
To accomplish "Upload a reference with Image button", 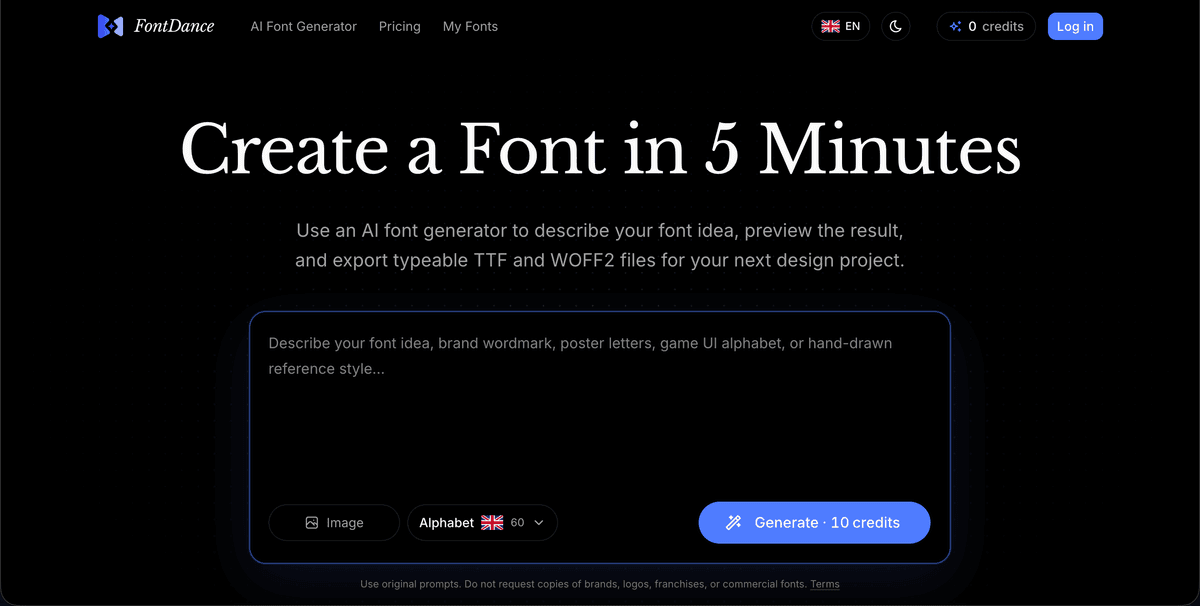I will pyautogui.click(x=334, y=523).
